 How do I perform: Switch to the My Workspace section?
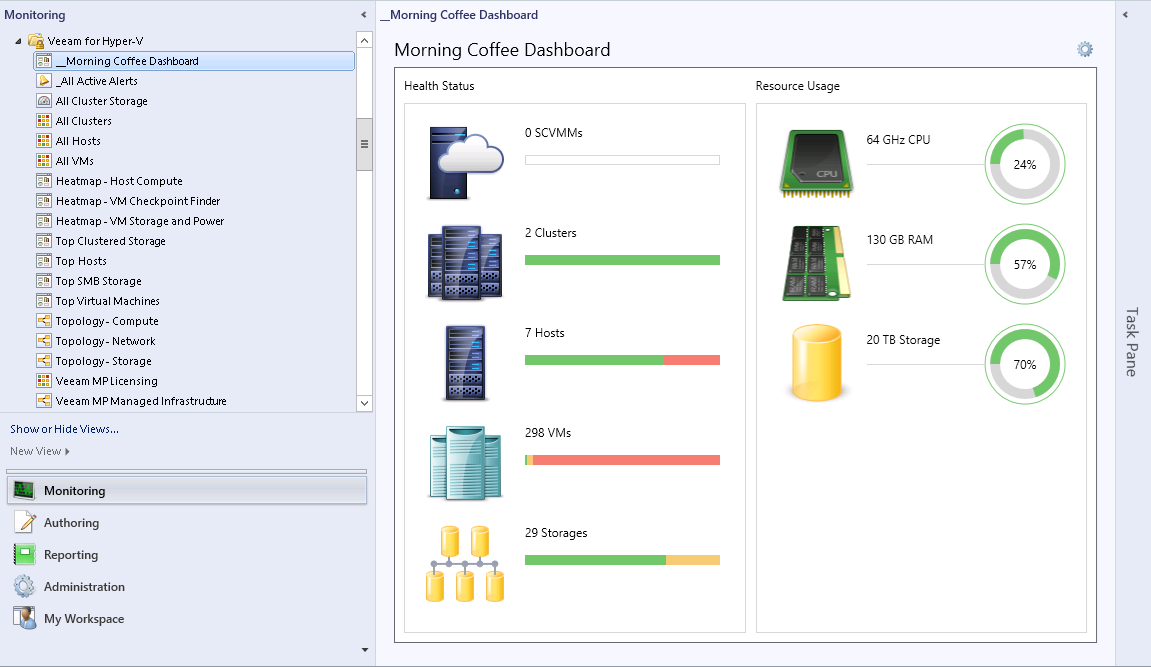[x=187, y=619]
